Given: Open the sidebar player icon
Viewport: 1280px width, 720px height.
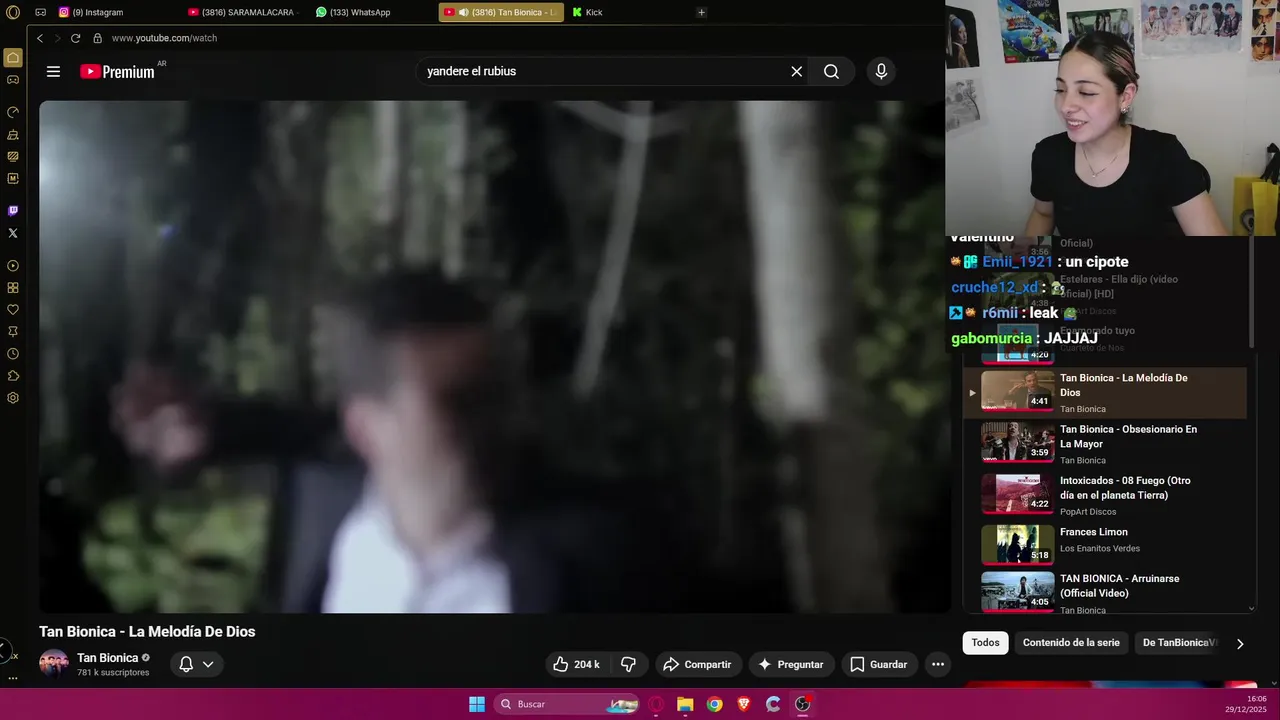Looking at the screenshot, I should tap(13, 266).
